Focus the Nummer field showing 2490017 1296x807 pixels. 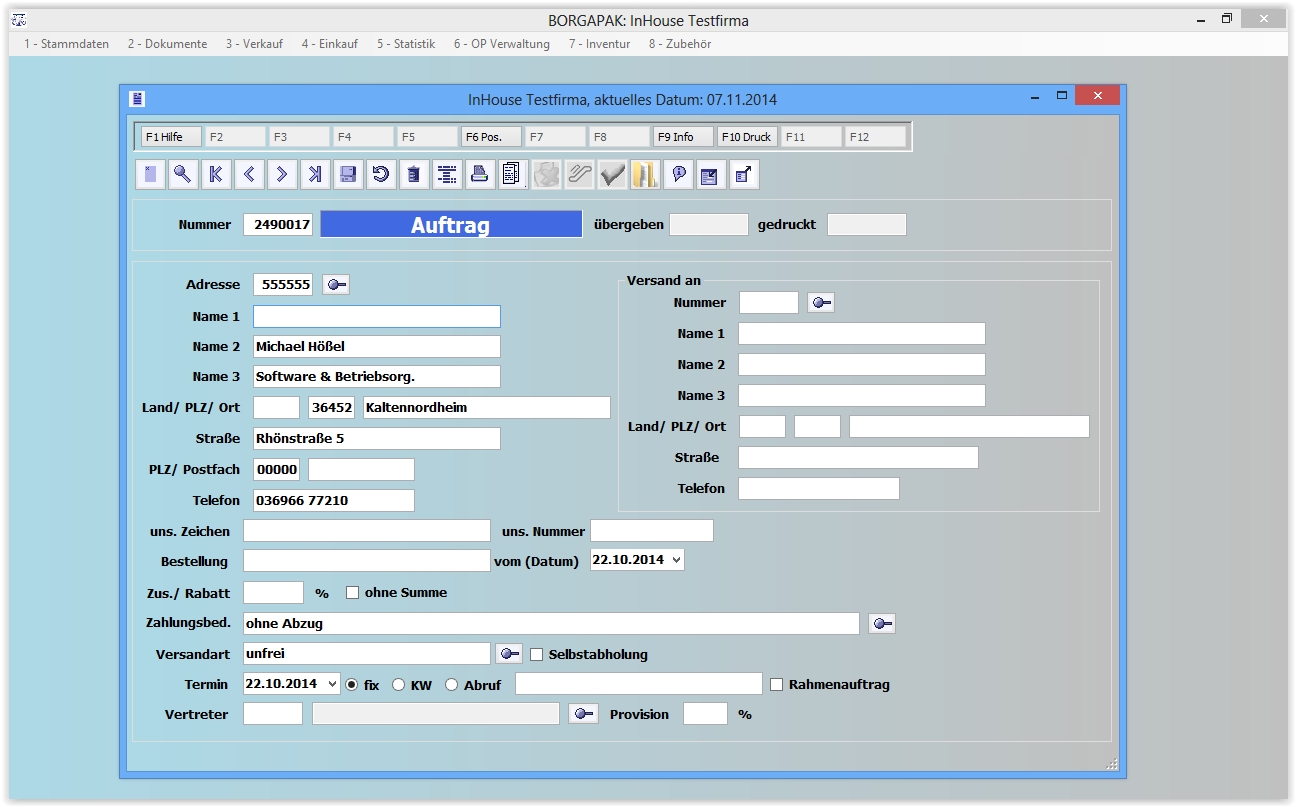click(x=278, y=225)
